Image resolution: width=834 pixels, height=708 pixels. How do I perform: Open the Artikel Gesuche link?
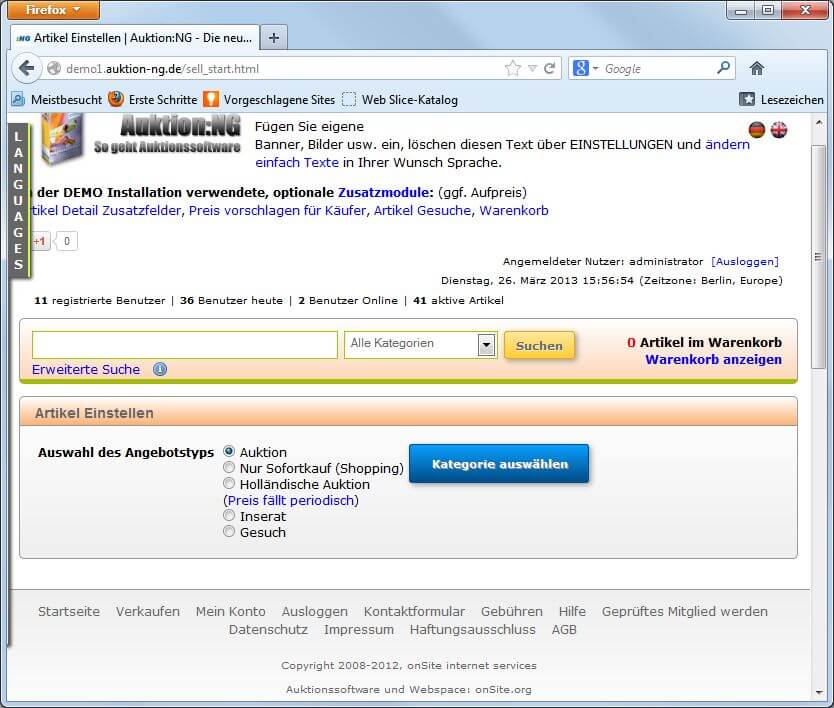(422, 211)
